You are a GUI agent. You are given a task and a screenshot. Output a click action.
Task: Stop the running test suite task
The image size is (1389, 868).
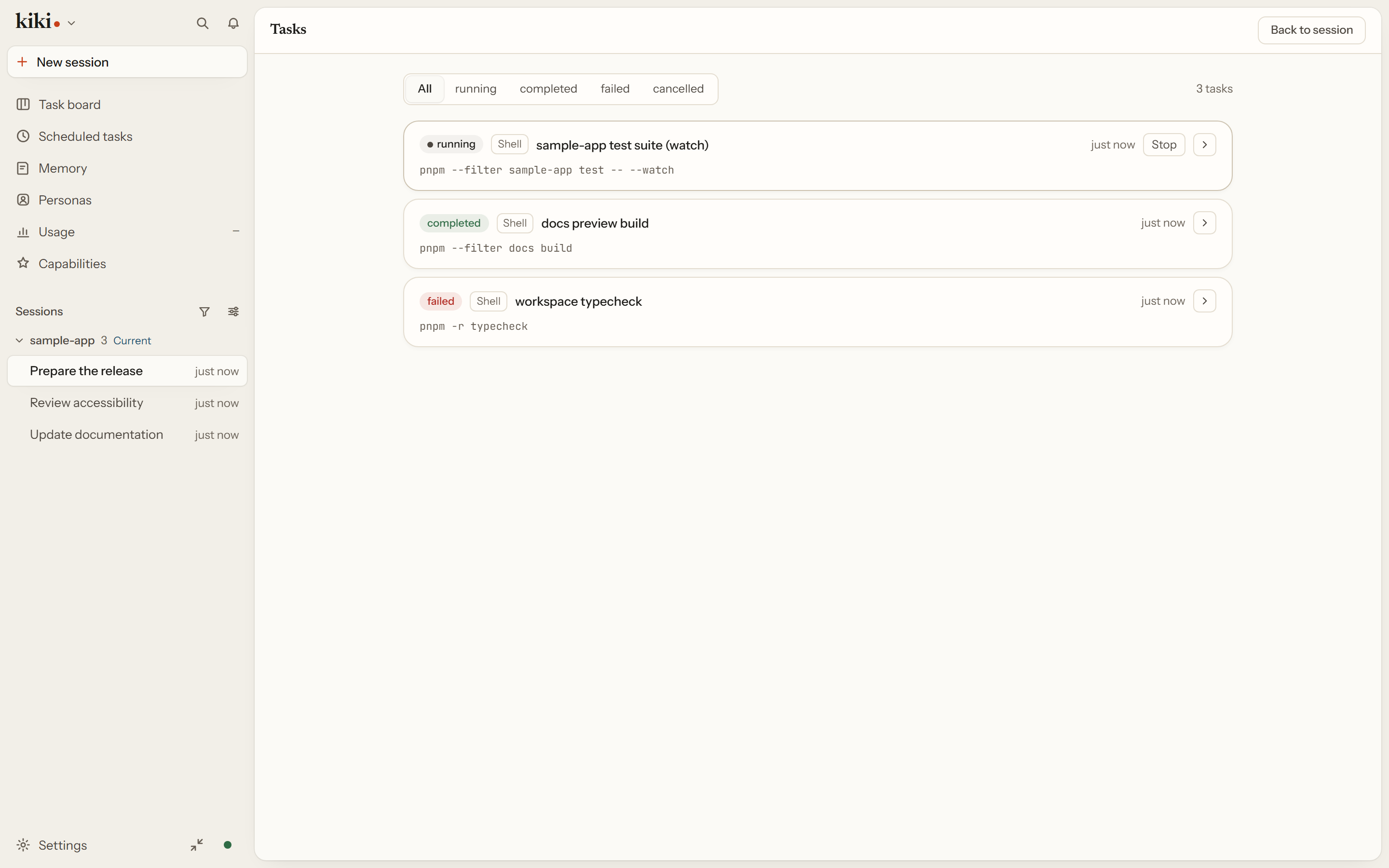pos(1163,145)
